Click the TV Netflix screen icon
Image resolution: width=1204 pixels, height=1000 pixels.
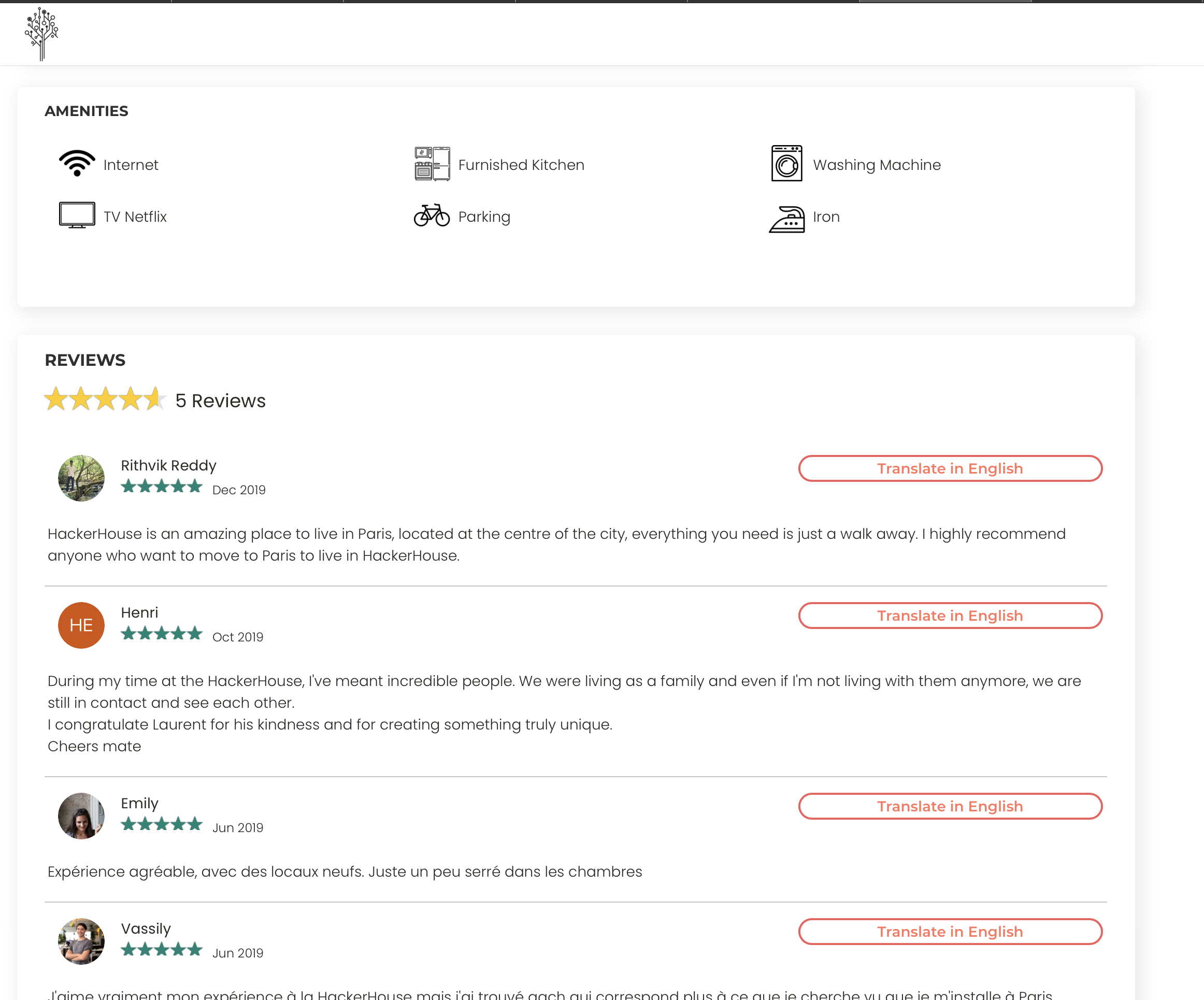(x=77, y=216)
